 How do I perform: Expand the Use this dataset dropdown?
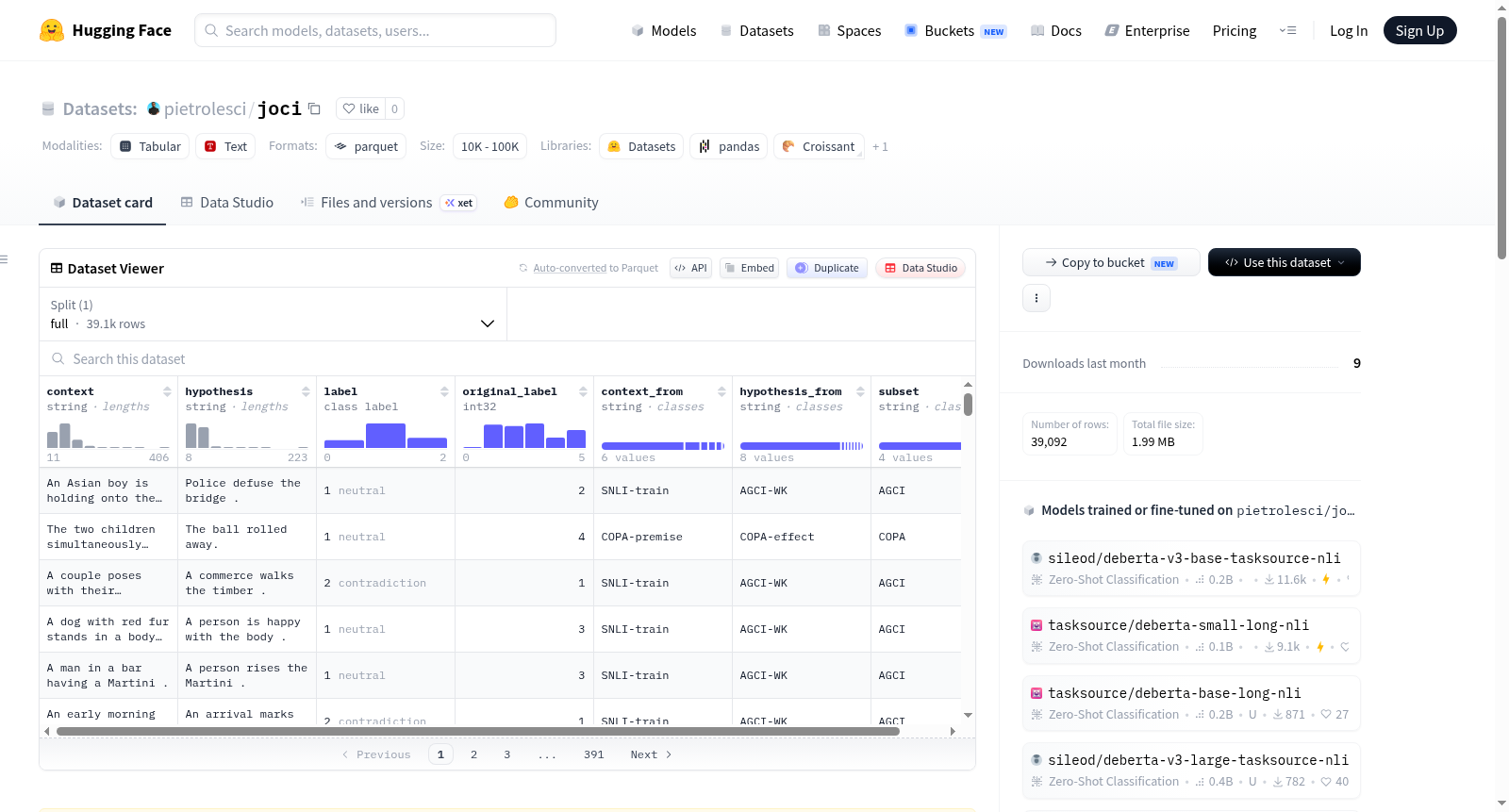pyautogui.click(x=1284, y=262)
